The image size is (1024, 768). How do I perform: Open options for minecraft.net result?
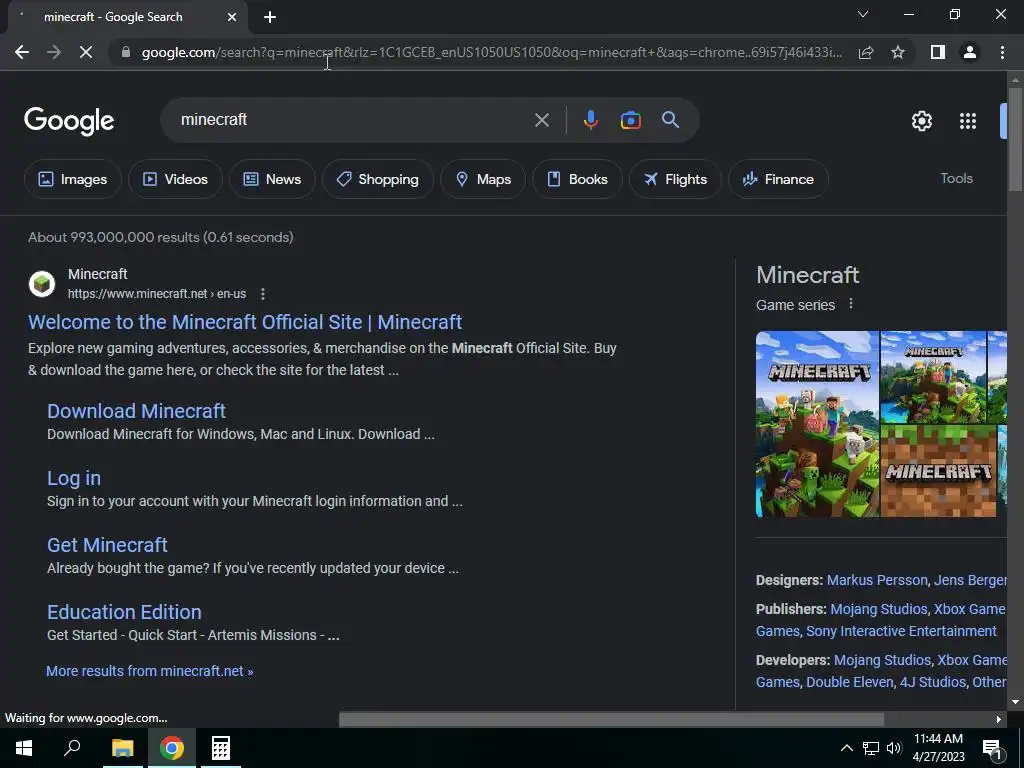pos(263,294)
